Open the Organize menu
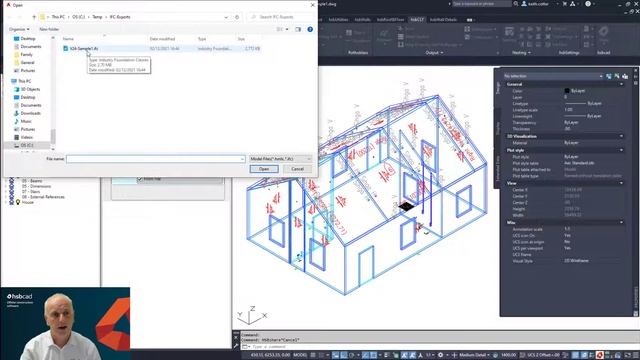This screenshot has width=640, height=360. [19, 29]
